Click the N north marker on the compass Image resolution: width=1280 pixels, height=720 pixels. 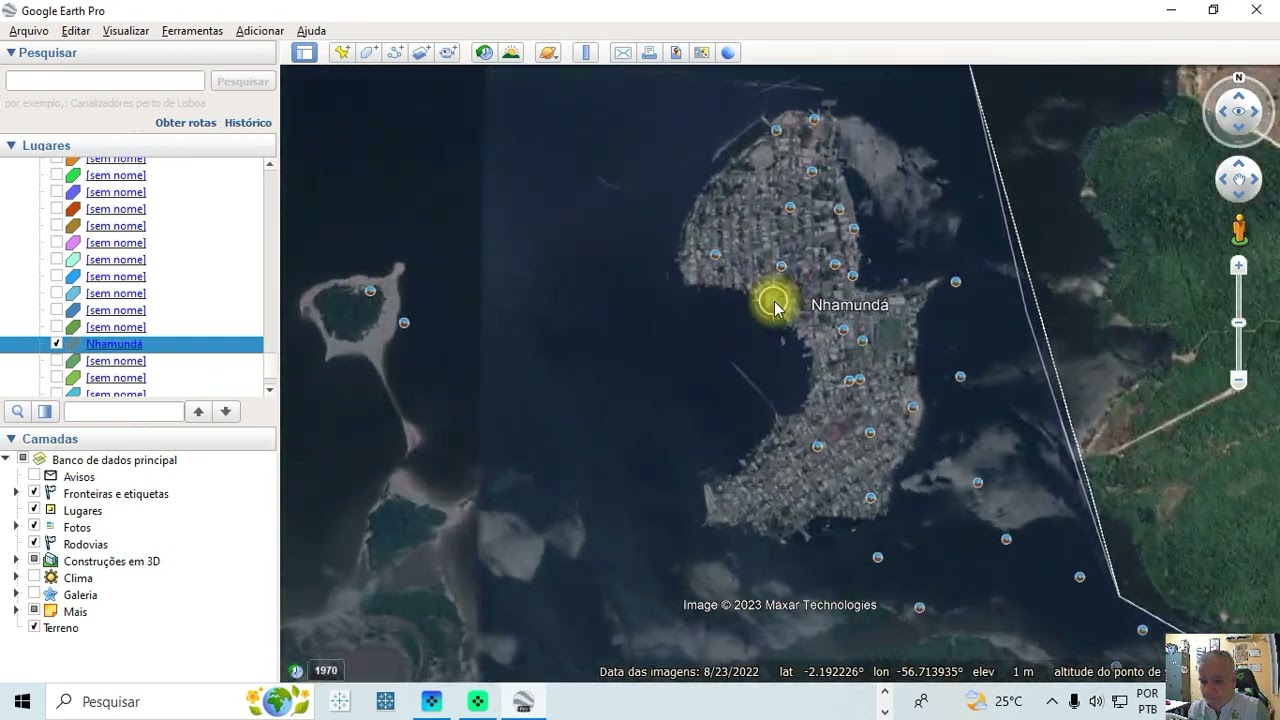1239,77
